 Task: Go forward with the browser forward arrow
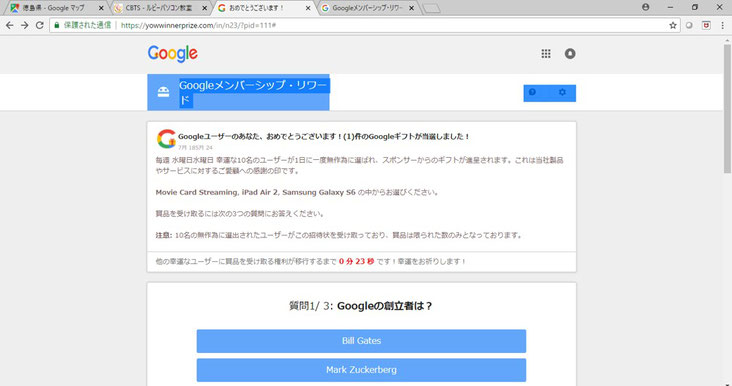click(x=25, y=25)
